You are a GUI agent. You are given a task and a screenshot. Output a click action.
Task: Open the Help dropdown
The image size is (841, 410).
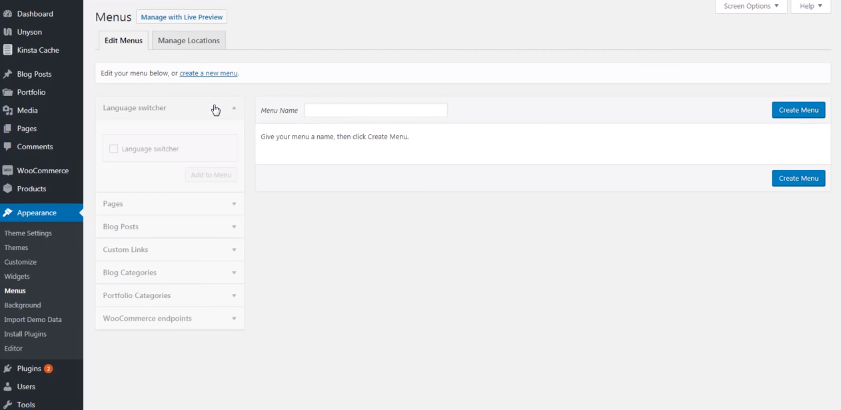pos(810,6)
